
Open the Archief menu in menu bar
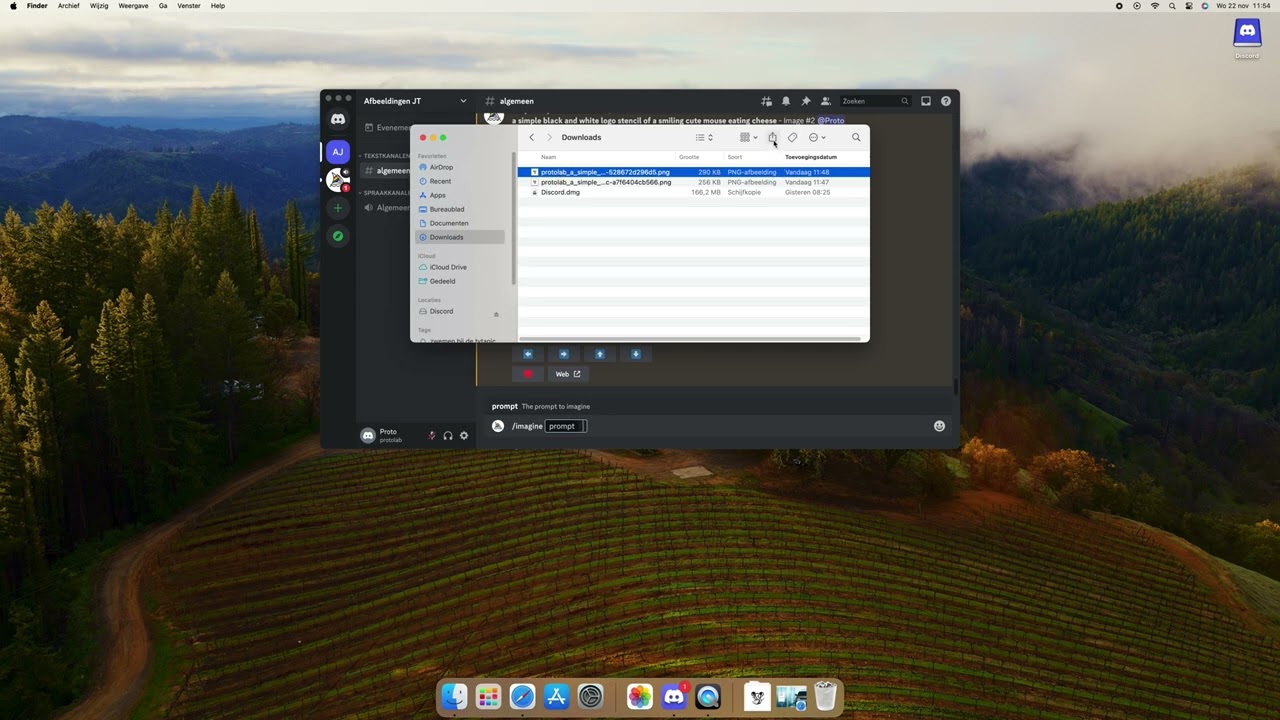69,6
